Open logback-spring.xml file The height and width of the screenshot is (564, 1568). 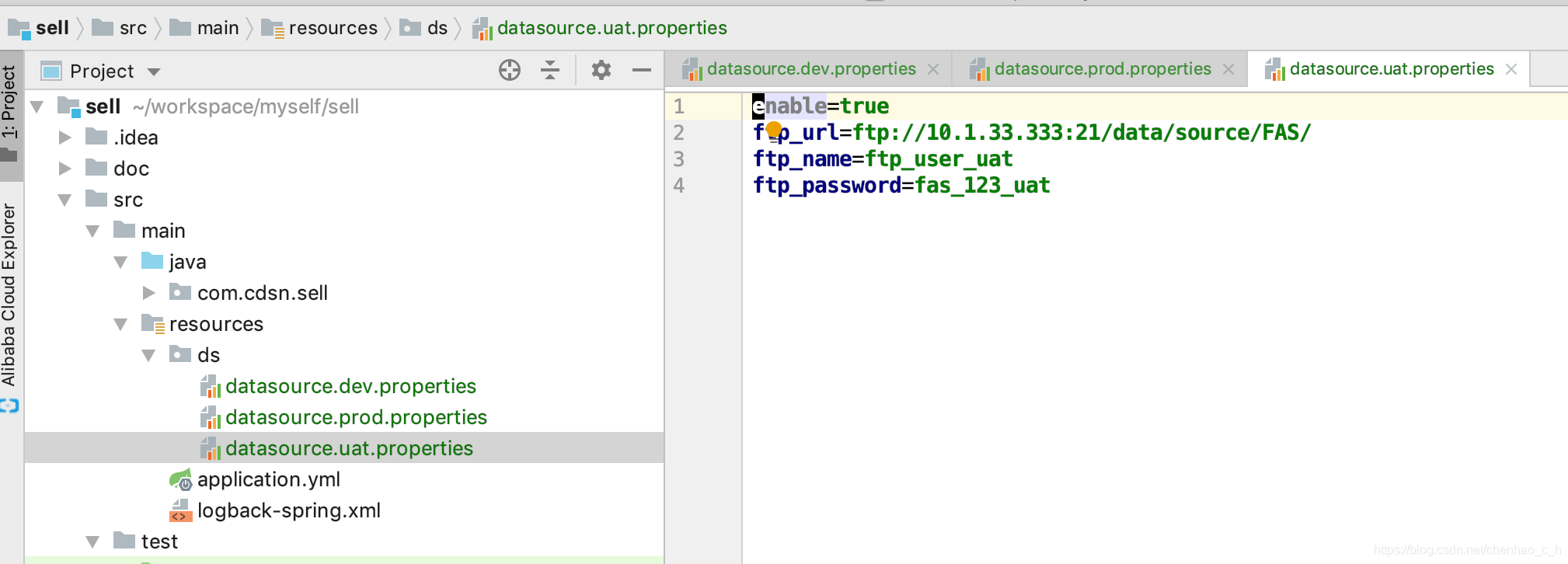[289, 510]
